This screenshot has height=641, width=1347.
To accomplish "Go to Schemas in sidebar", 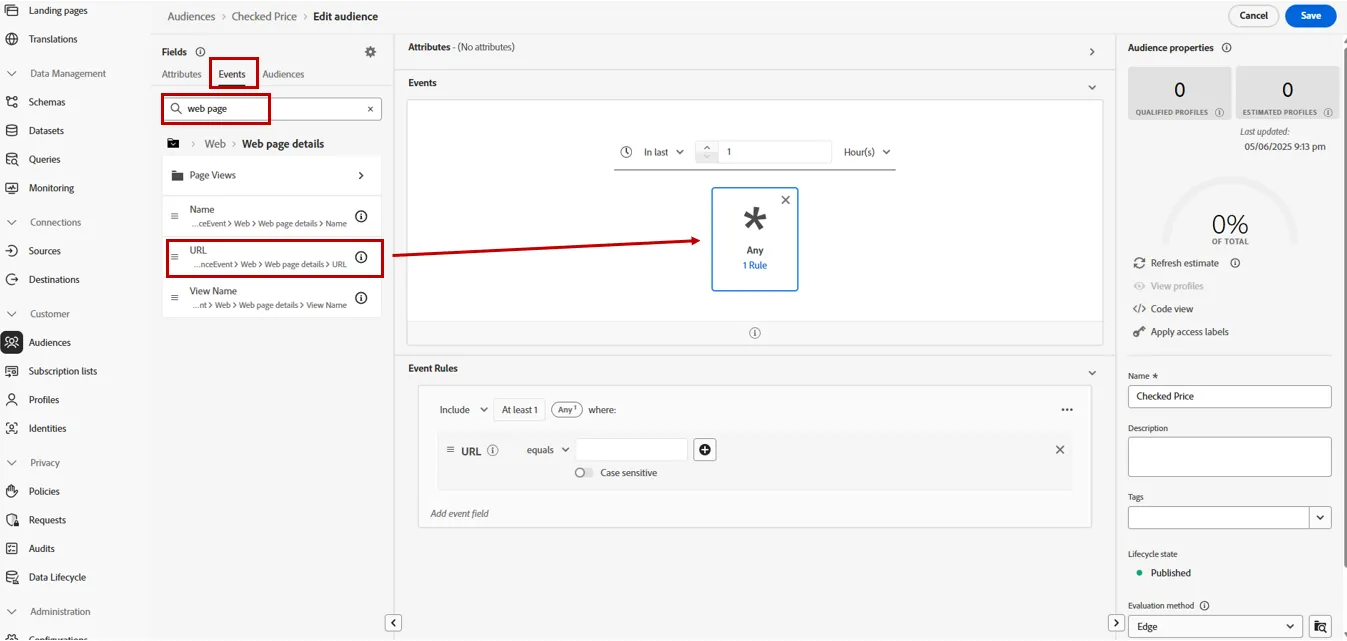I will (46, 102).
